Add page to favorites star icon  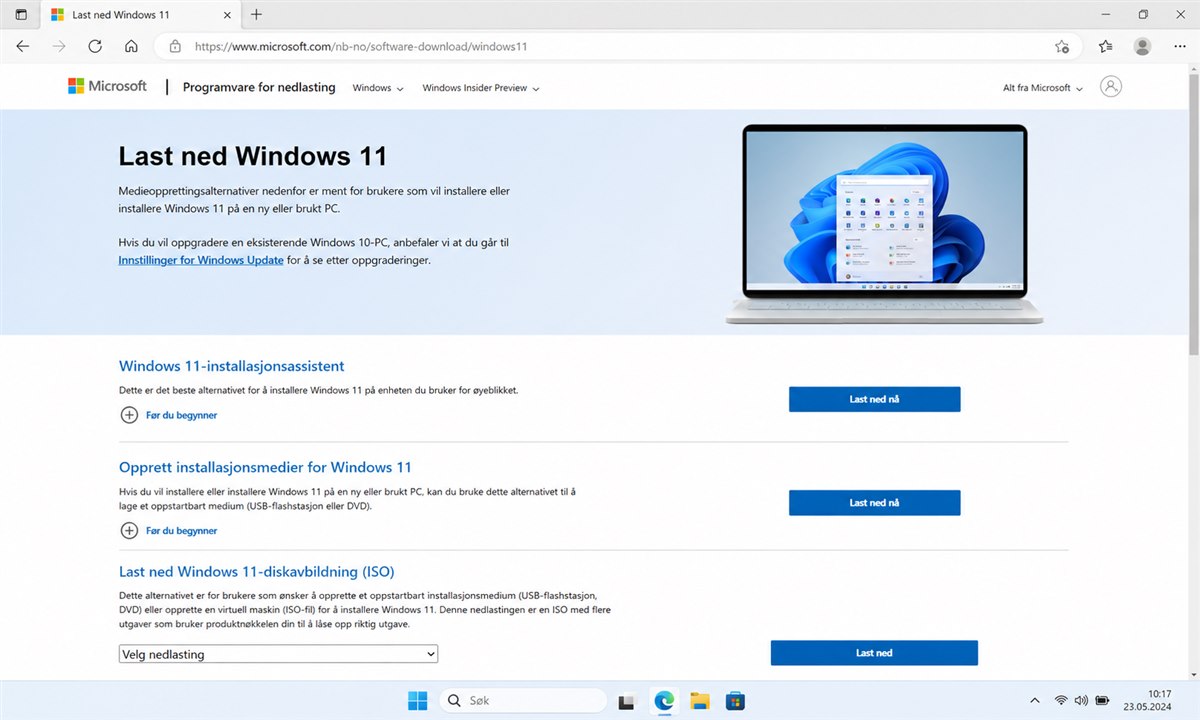[1062, 46]
